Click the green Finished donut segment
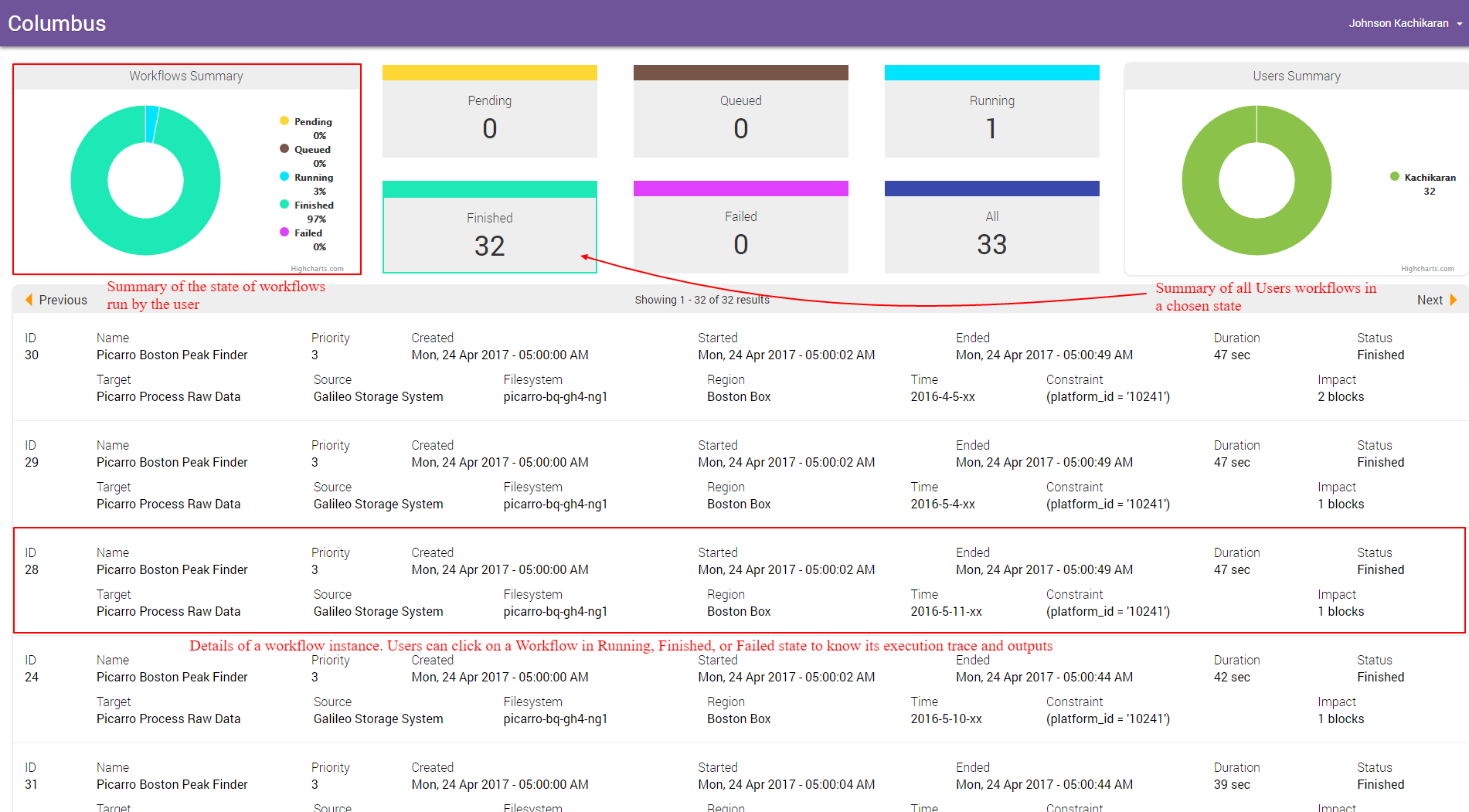Viewport: 1469px width, 812px height. [x=145, y=238]
